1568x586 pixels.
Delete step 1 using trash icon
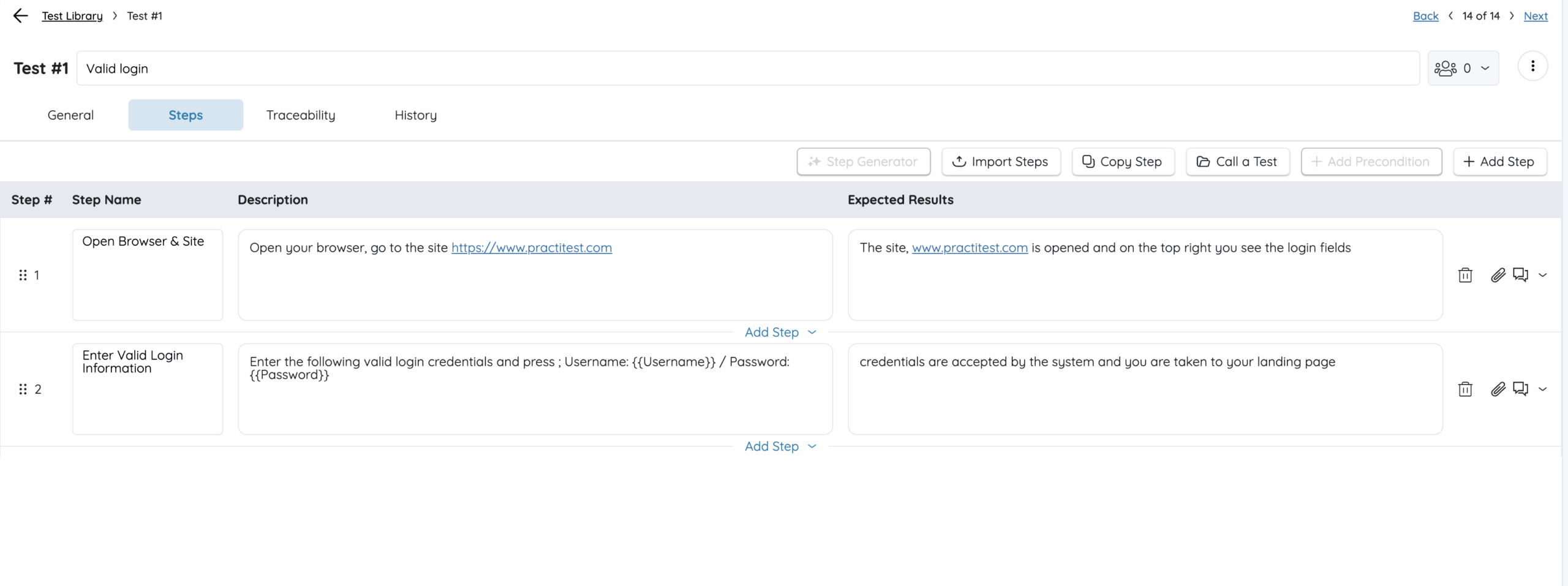pos(1465,276)
